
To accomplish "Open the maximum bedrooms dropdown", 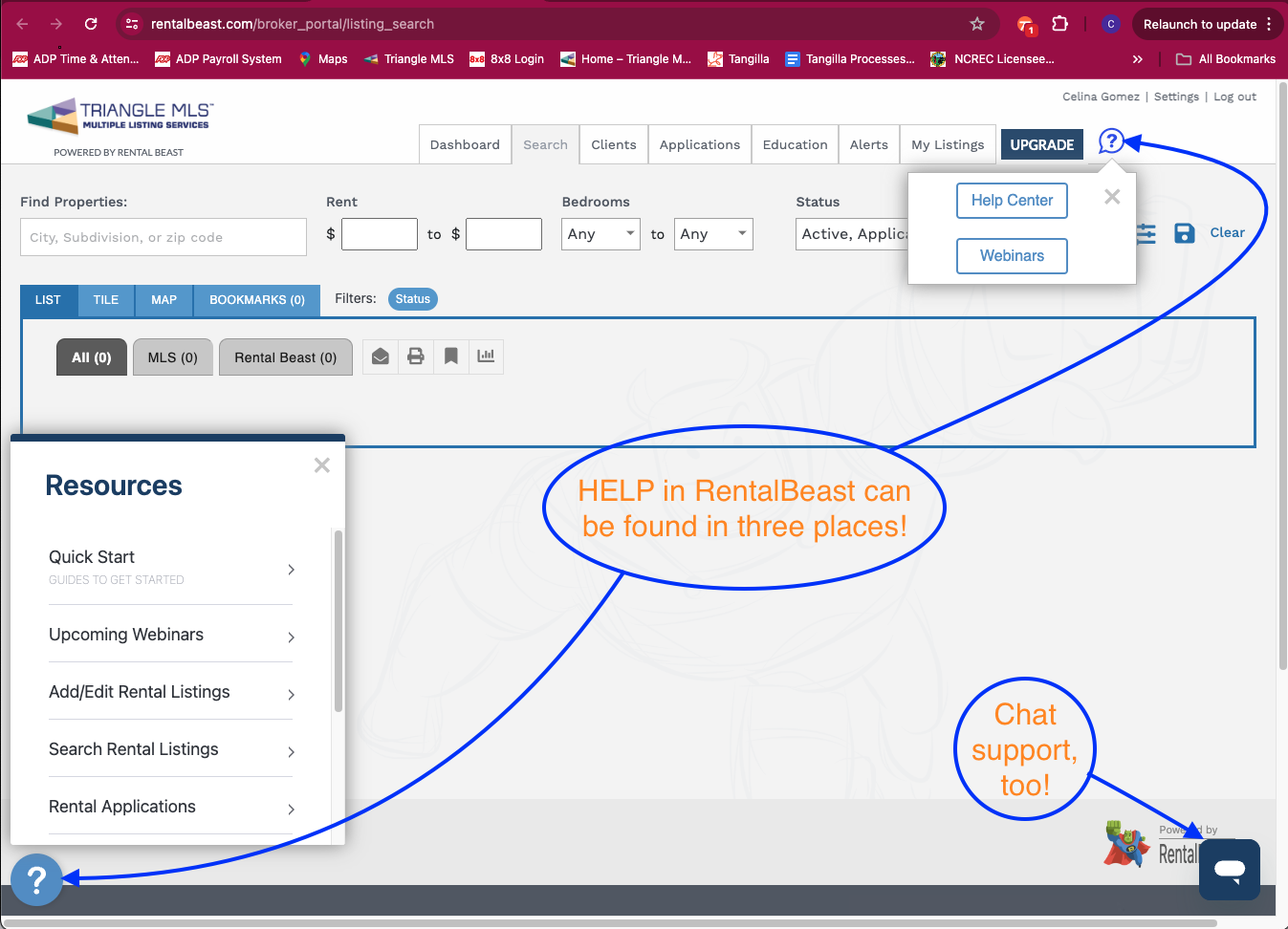I will (714, 234).
